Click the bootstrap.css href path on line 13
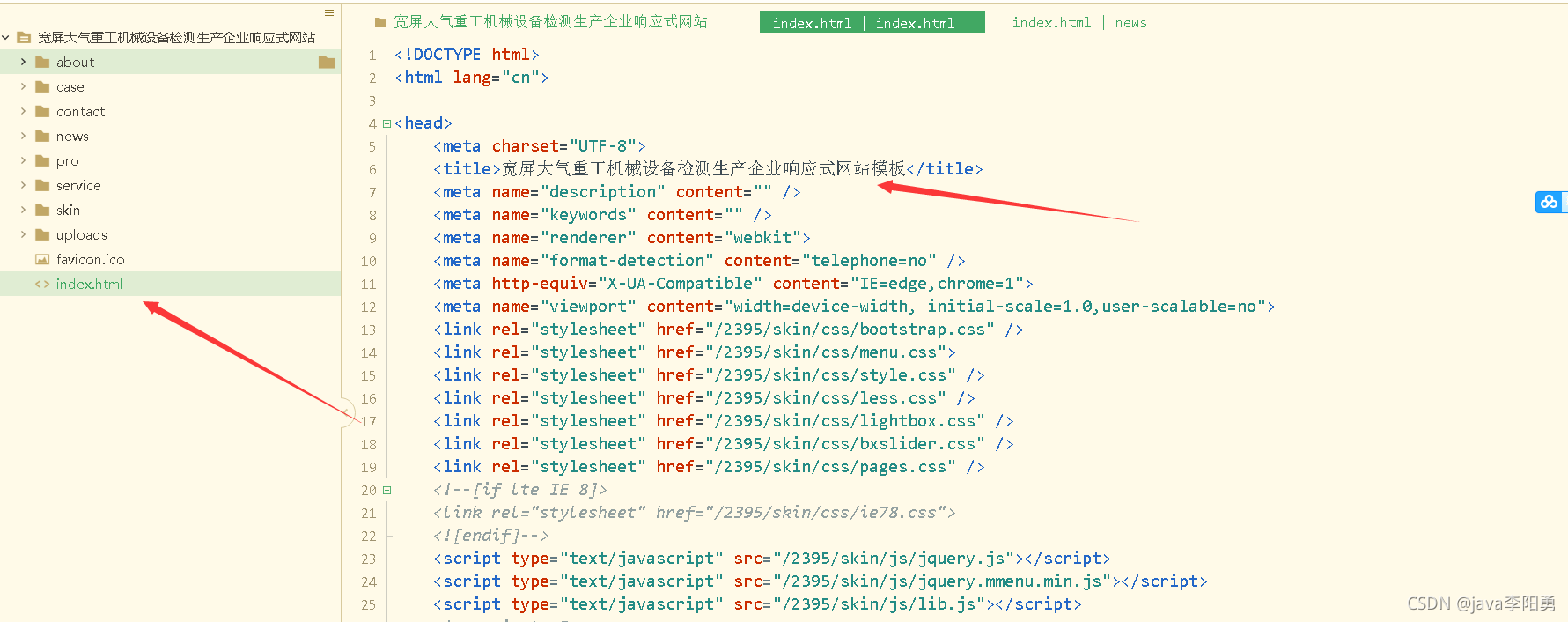 click(x=850, y=330)
